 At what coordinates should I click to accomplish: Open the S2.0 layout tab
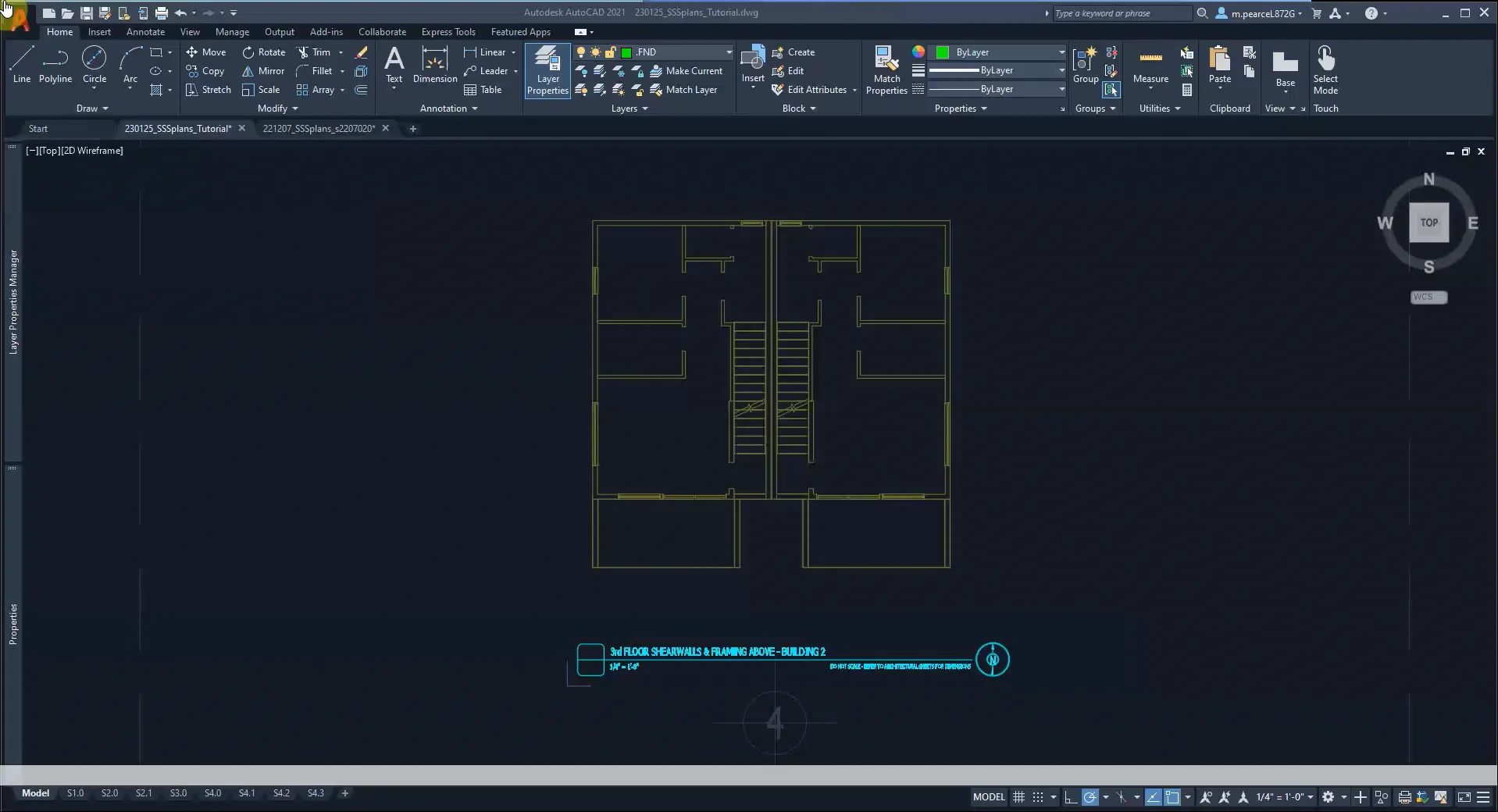tap(109, 793)
